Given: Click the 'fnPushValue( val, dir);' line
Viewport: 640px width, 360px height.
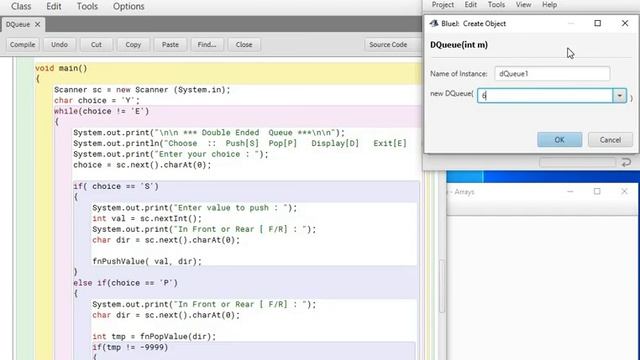Looking at the screenshot, I should point(147,261).
